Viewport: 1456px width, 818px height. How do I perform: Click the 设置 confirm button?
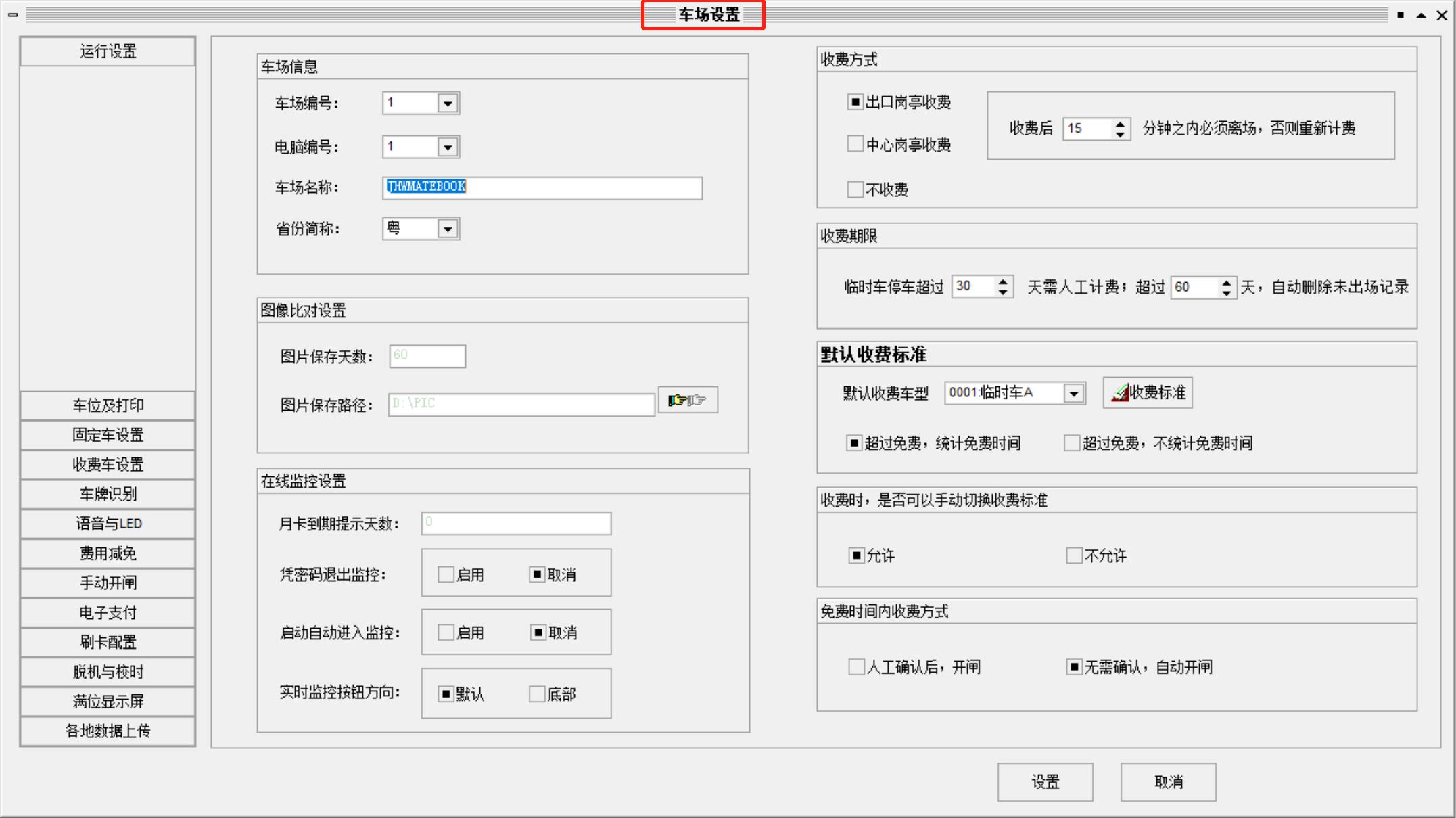point(1045,781)
